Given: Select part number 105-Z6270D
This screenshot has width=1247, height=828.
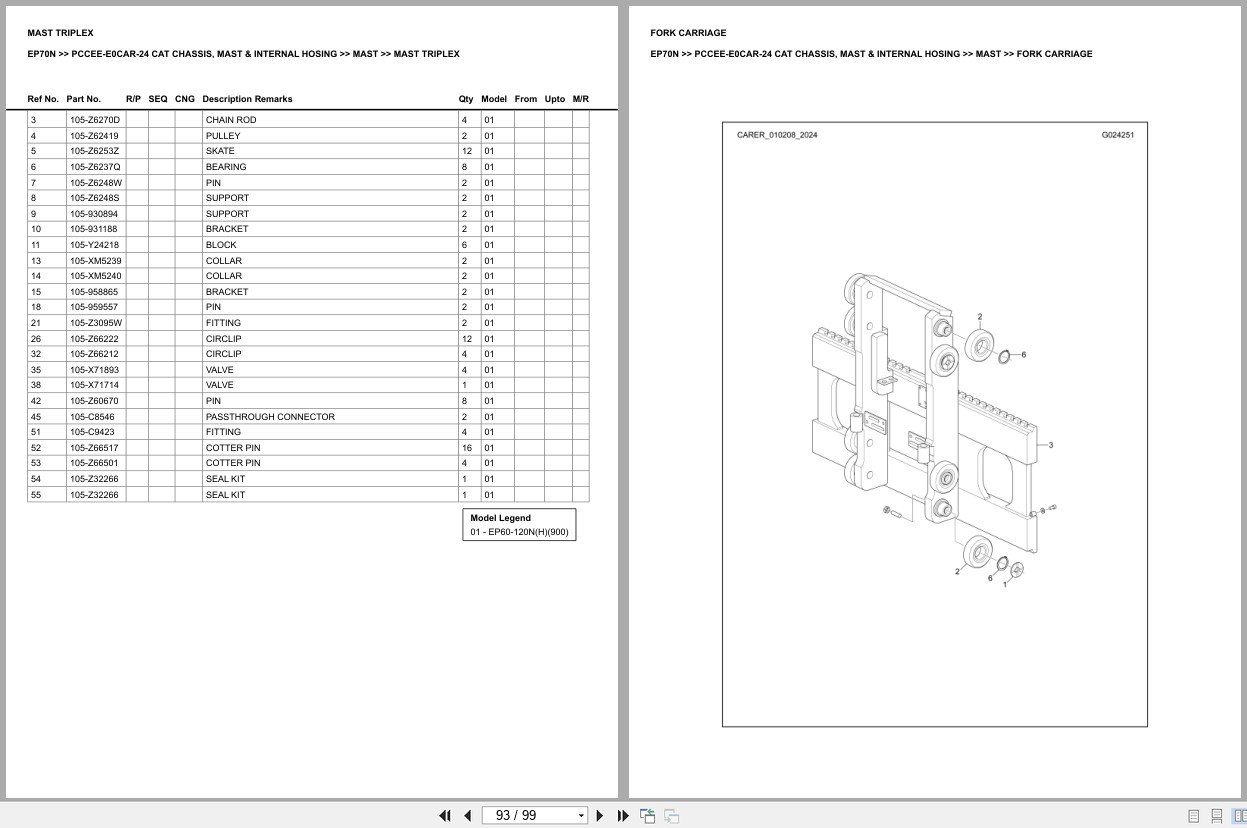Looking at the screenshot, I should (95, 120).
